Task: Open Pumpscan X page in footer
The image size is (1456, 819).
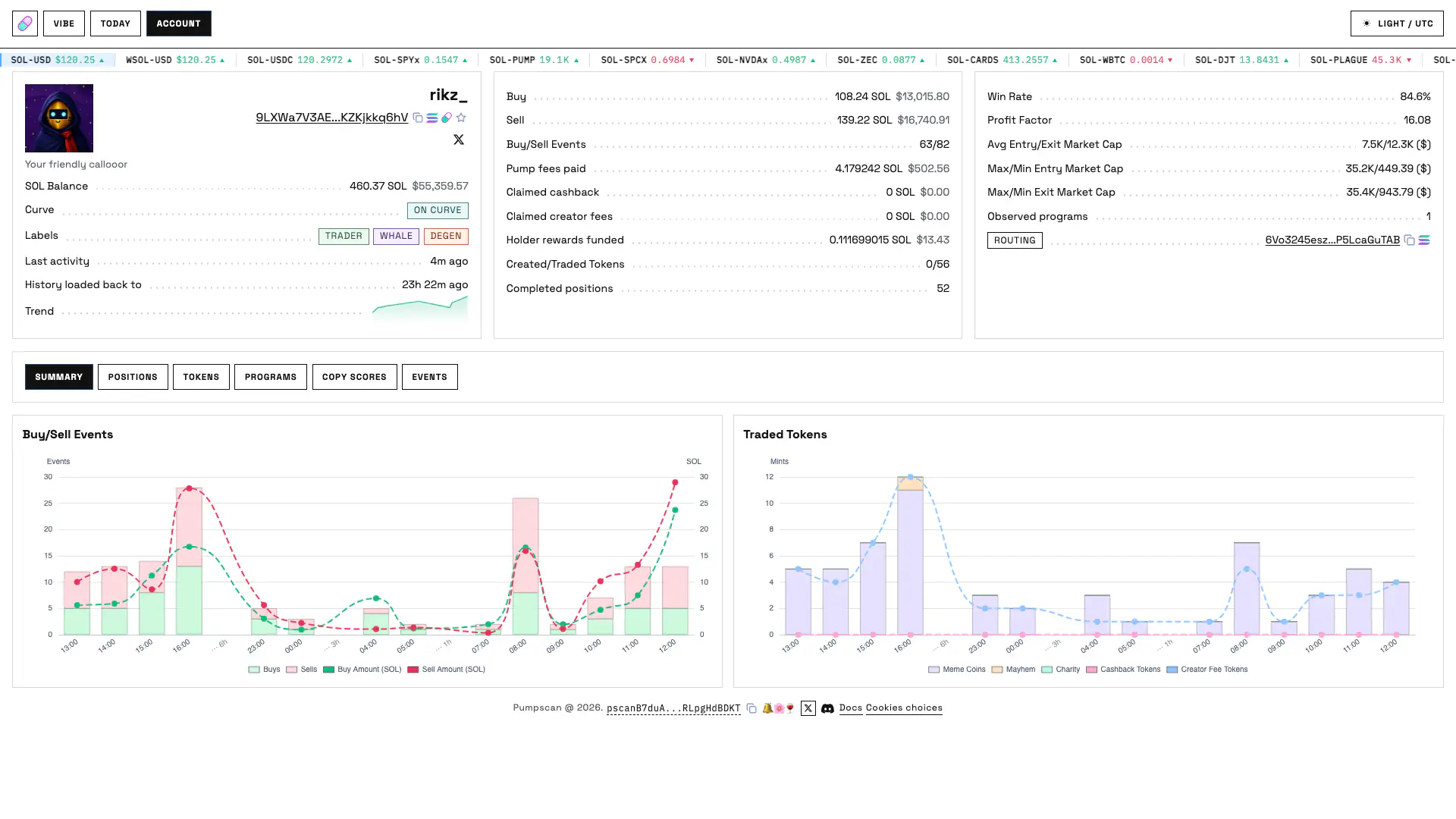Action: click(x=808, y=708)
